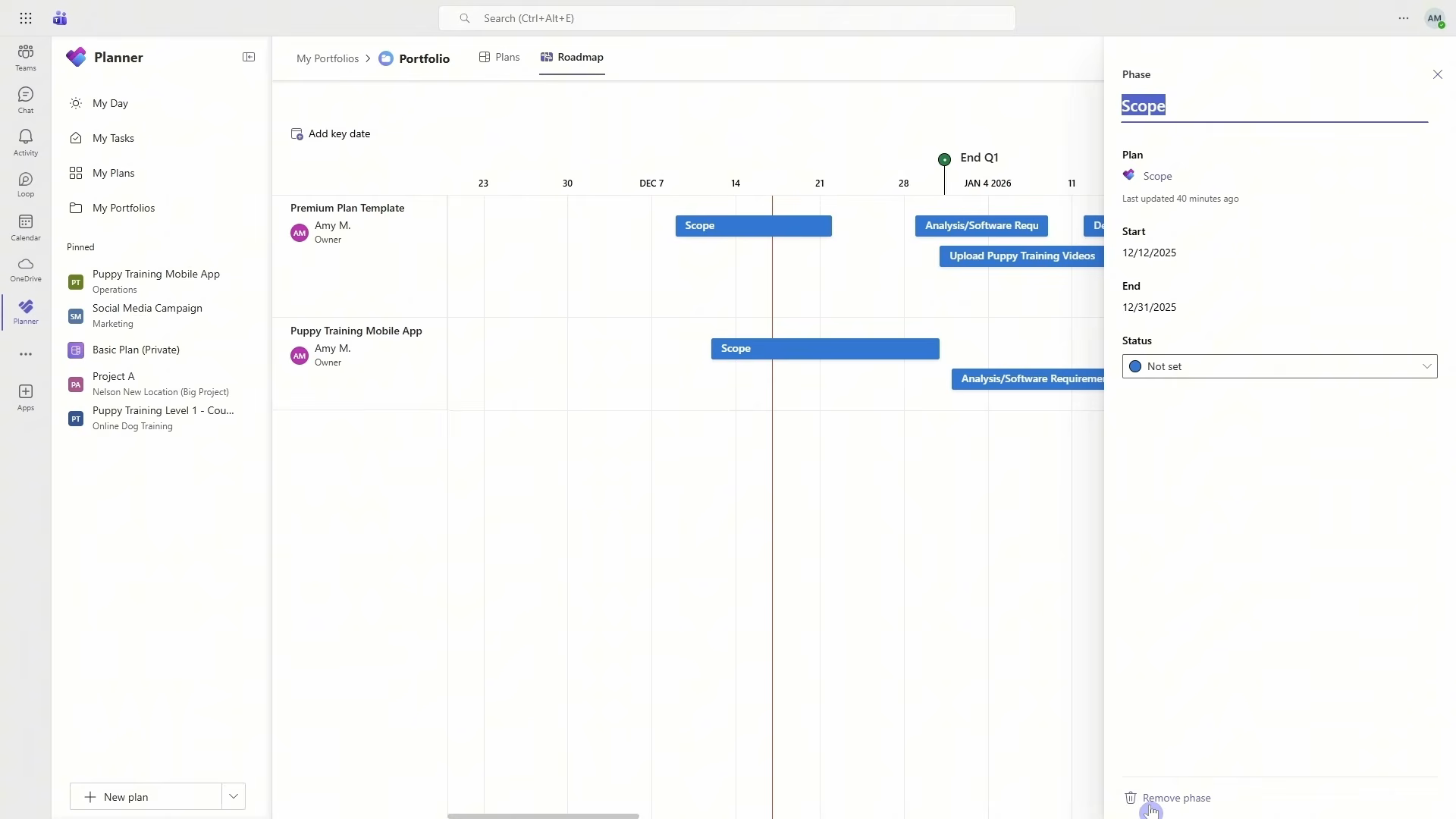Collapse the Planner navigation pane

pyautogui.click(x=249, y=58)
